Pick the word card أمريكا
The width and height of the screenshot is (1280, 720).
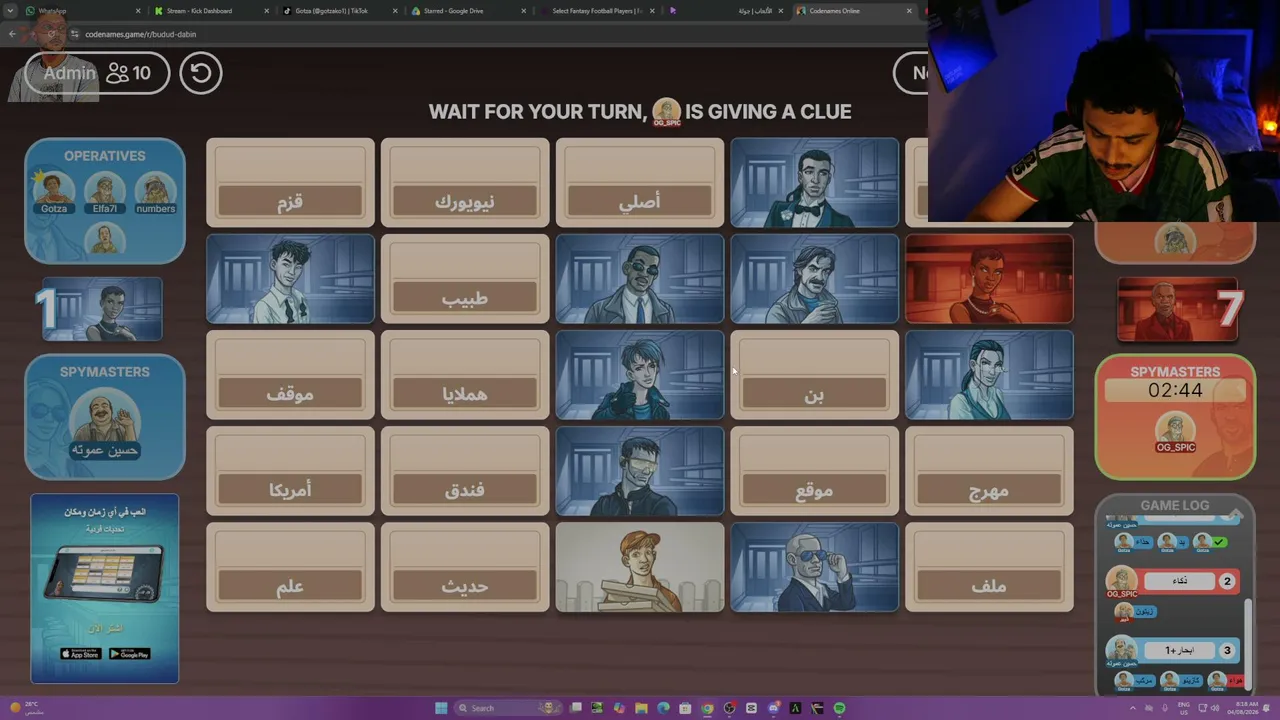(290, 471)
